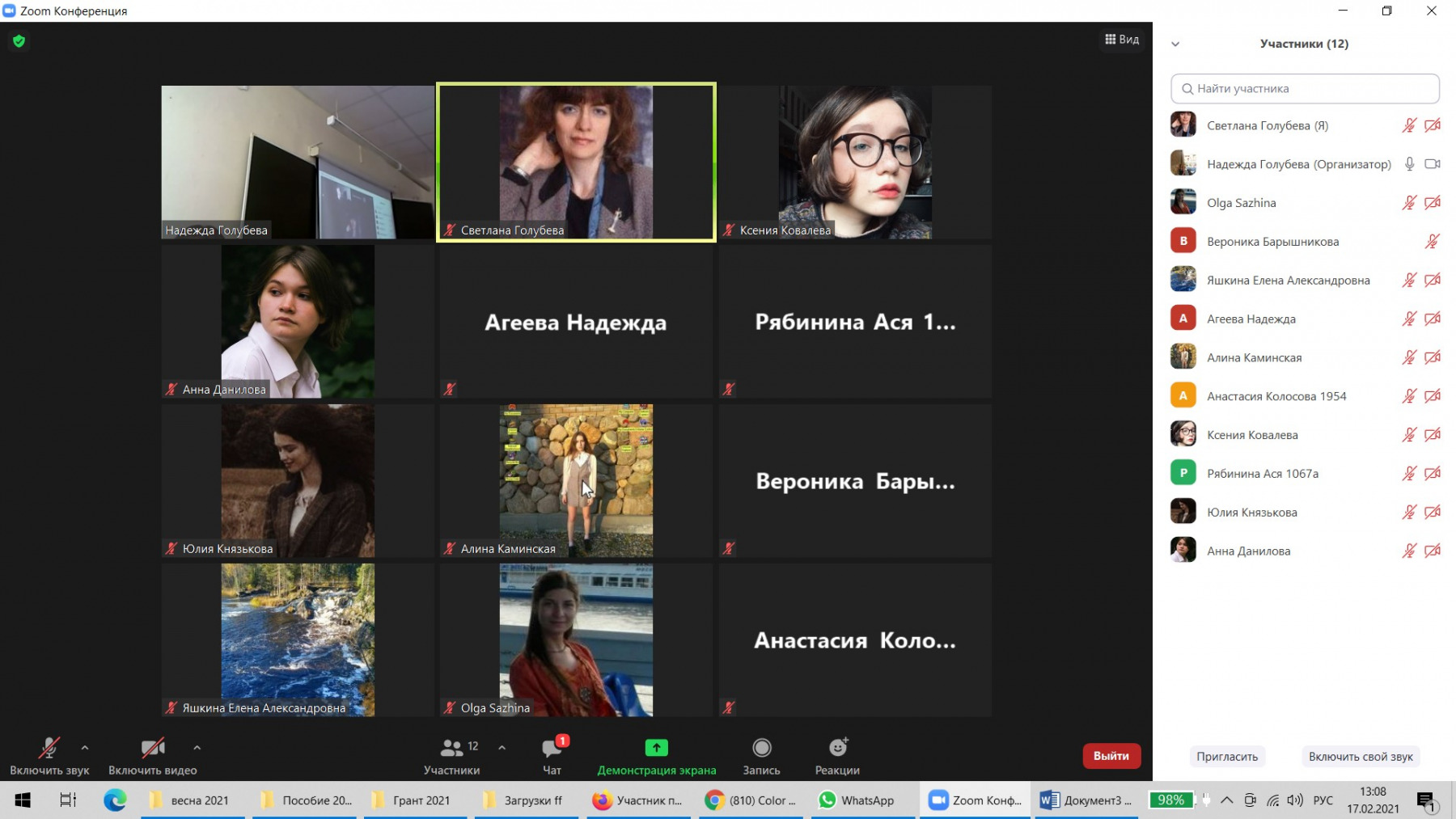Collapse the participants panel chevron

pos(1175,44)
